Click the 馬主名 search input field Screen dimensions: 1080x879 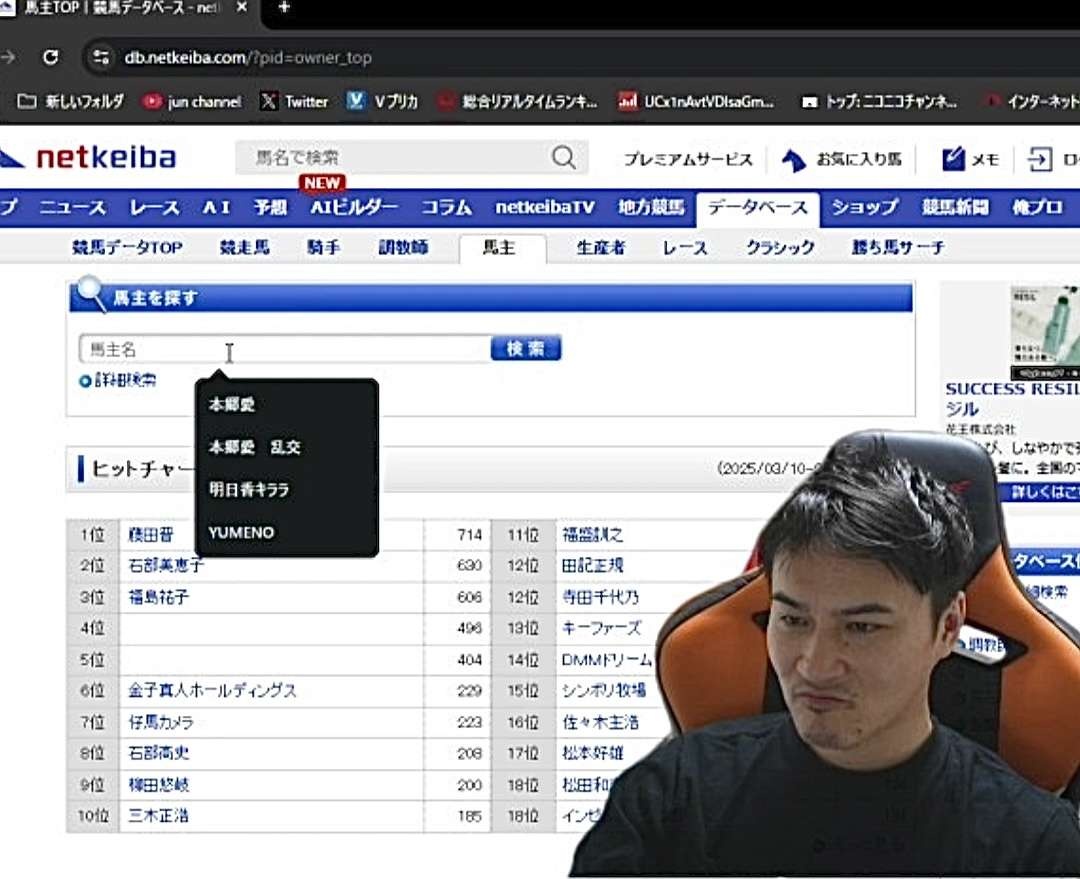click(283, 349)
